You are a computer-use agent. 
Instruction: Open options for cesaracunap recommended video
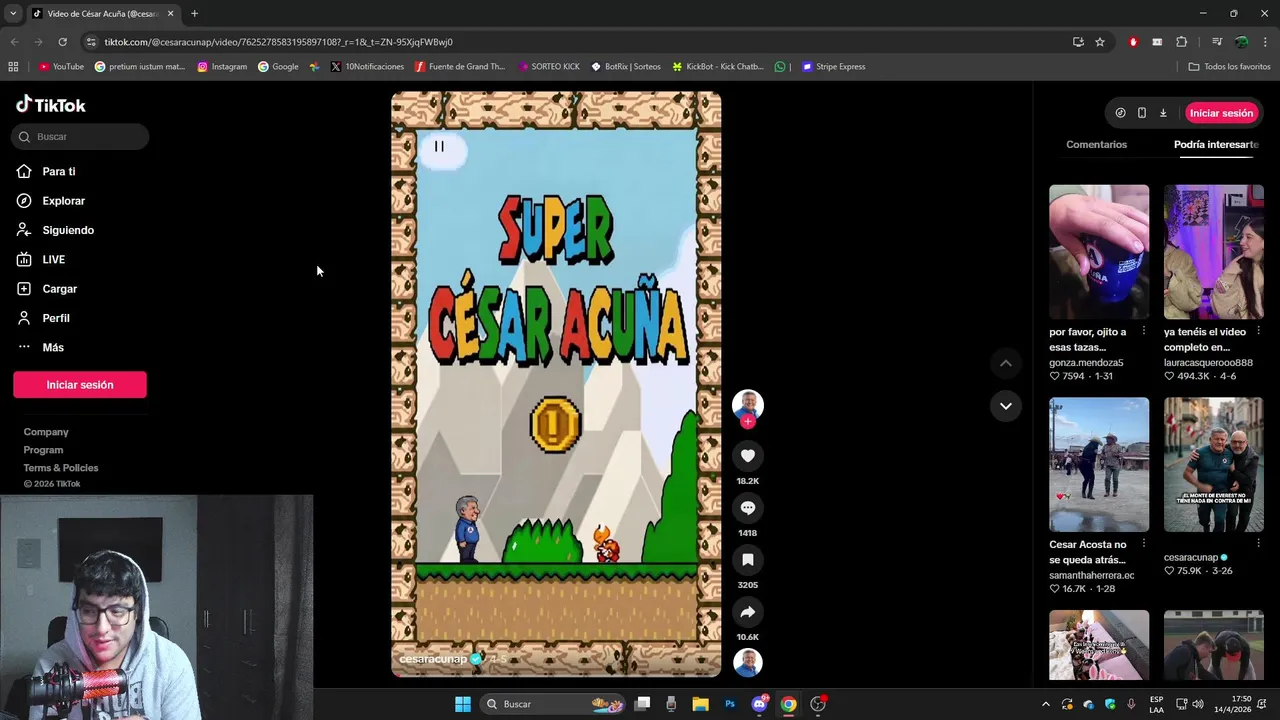[1258, 544]
